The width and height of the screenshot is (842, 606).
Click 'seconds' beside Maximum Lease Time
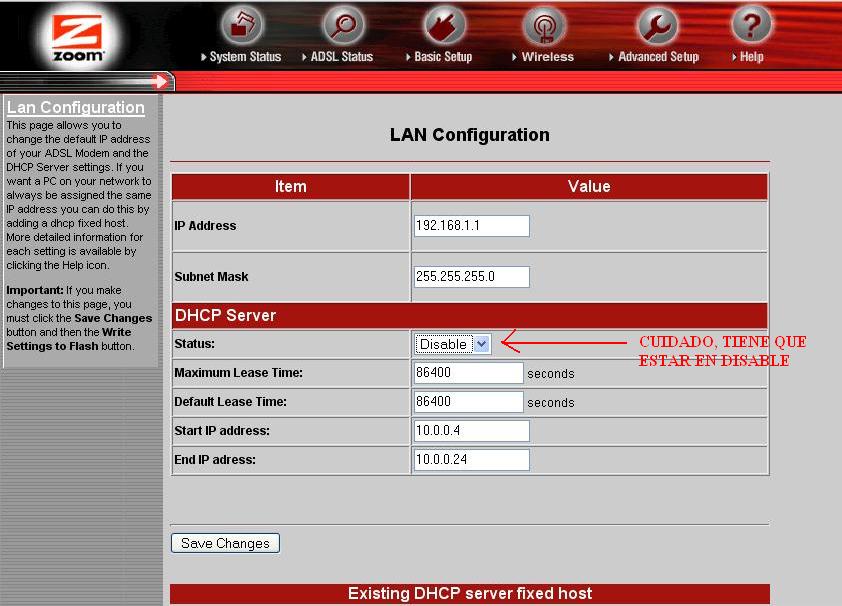(551, 374)
